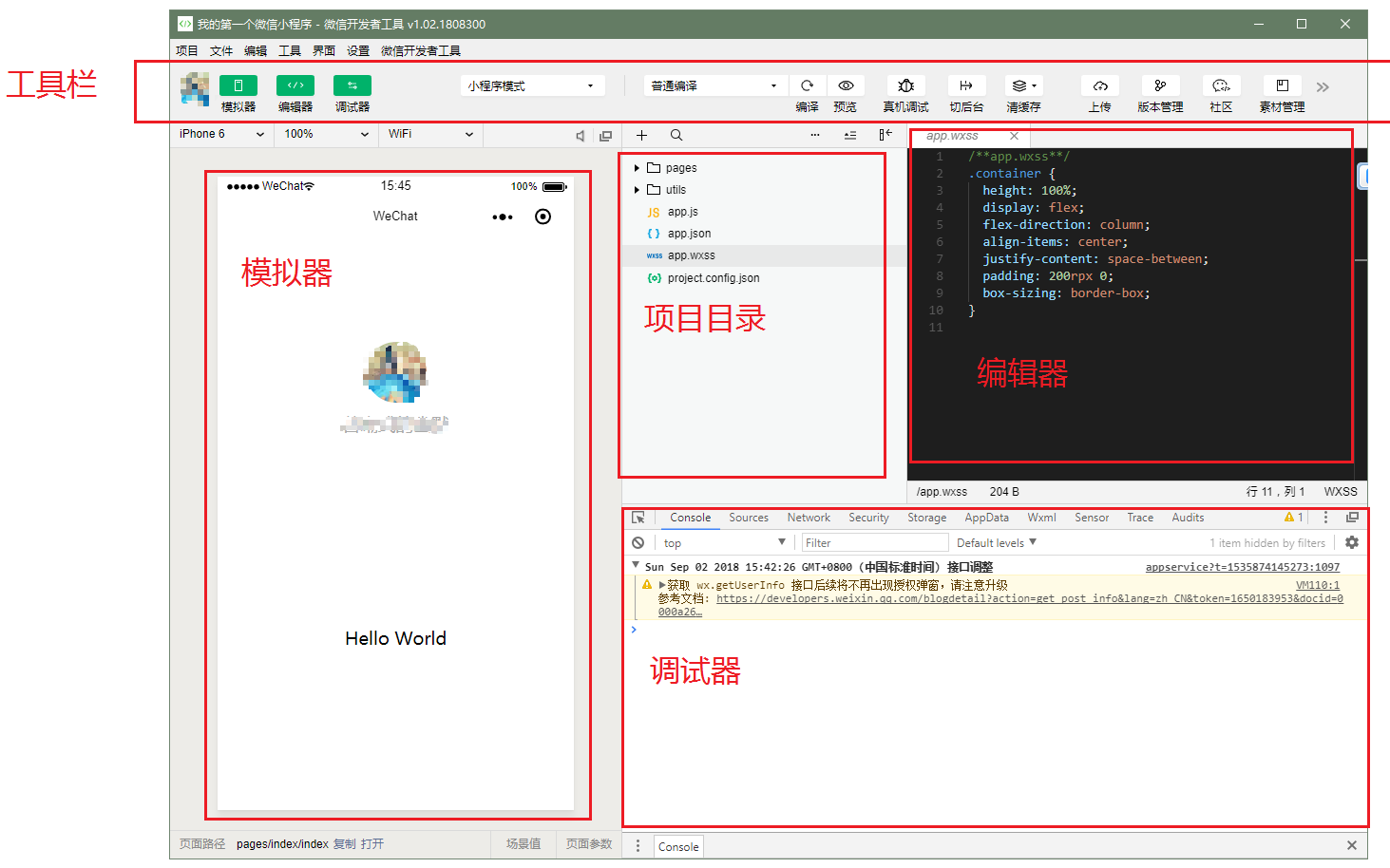Toggle the green simulator panel button
Screen dimensions: 1390x868
click(x=238, y=85)
